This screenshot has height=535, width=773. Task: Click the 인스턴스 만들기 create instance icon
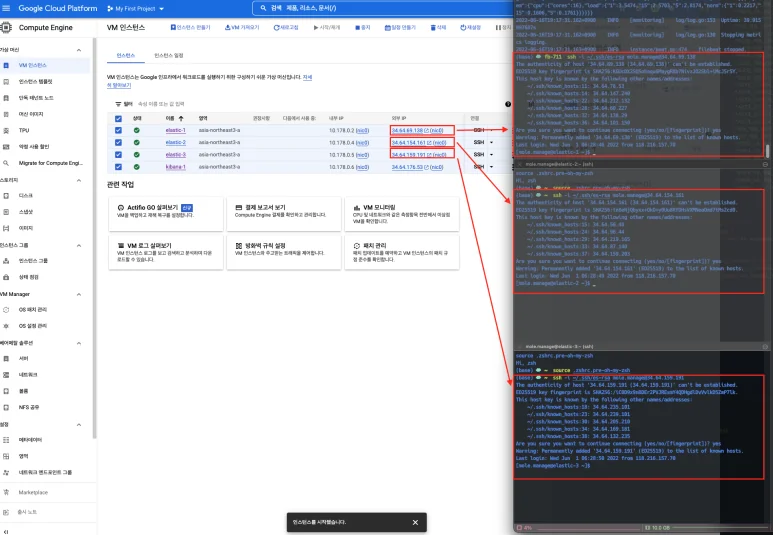tap(174, 28)
